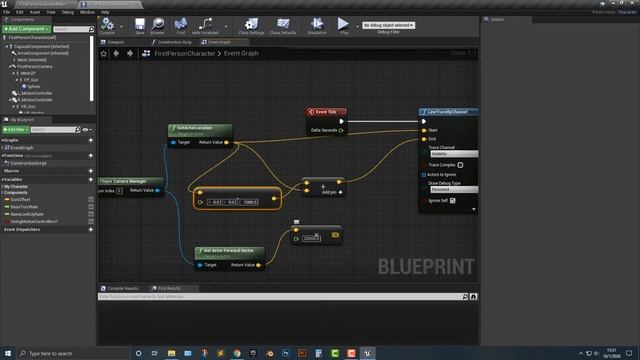640x360 pixels.
Task: Click the graph icon beside FirstPersonCharacter breadcrumb
Action: click(146, 53)
